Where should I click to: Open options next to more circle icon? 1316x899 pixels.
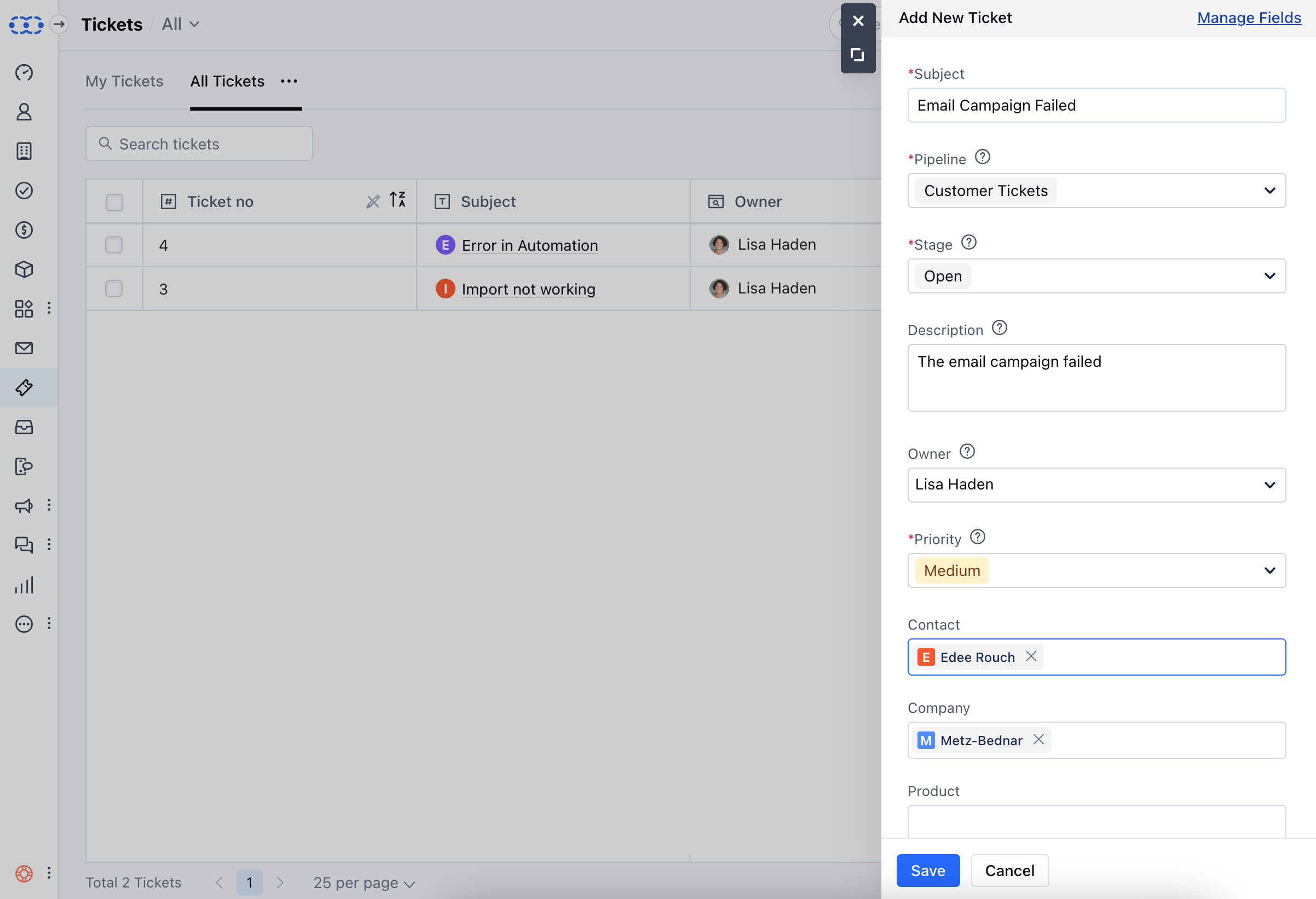pos(49,624)
